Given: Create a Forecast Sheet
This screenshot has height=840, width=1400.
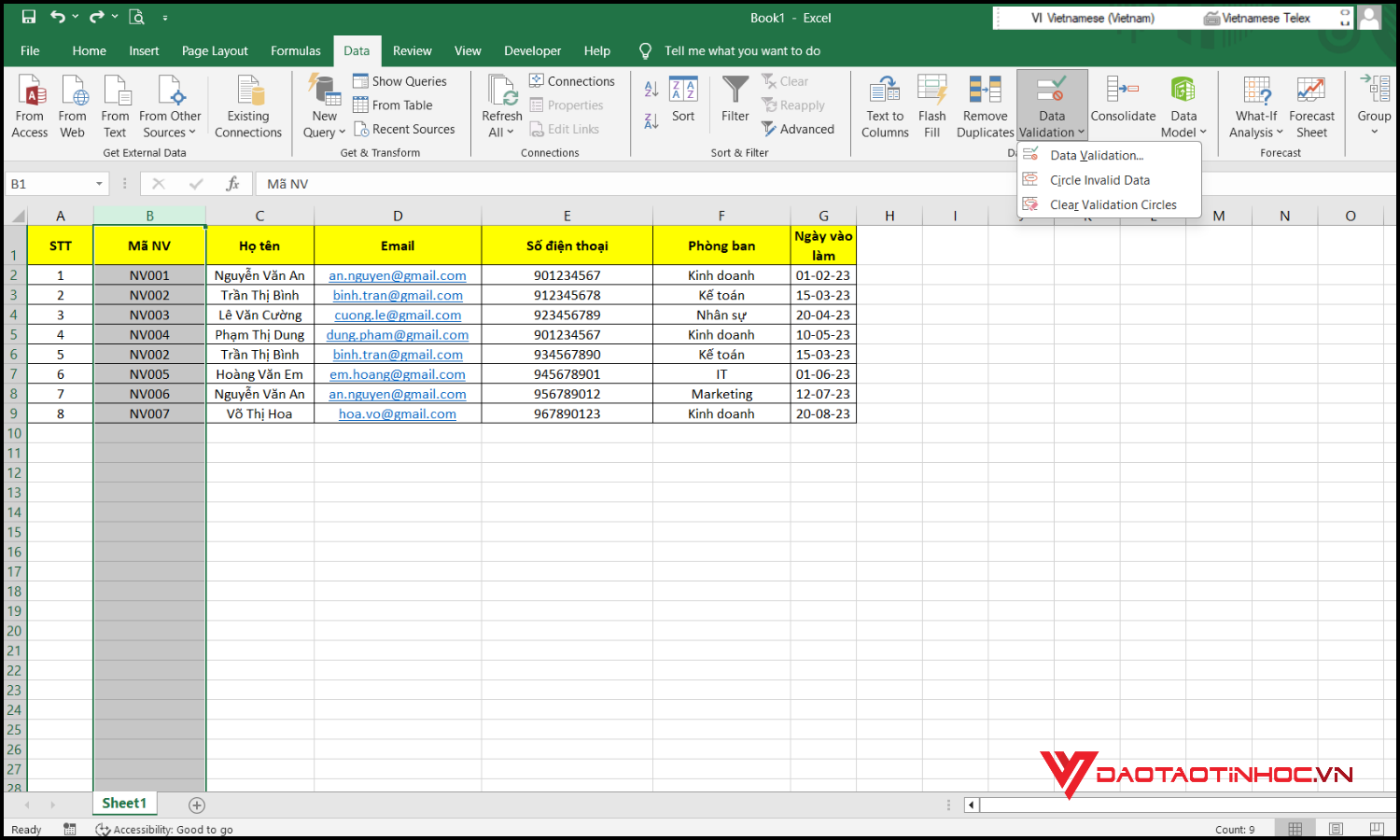Looking at the screenshot, I should (1311, 106).
